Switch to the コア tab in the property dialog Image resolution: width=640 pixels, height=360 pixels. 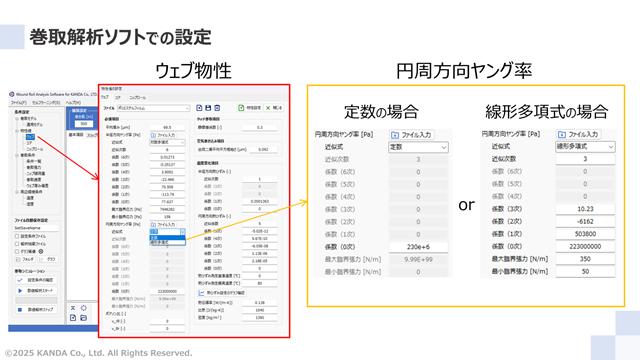click(x=118, y=98)
